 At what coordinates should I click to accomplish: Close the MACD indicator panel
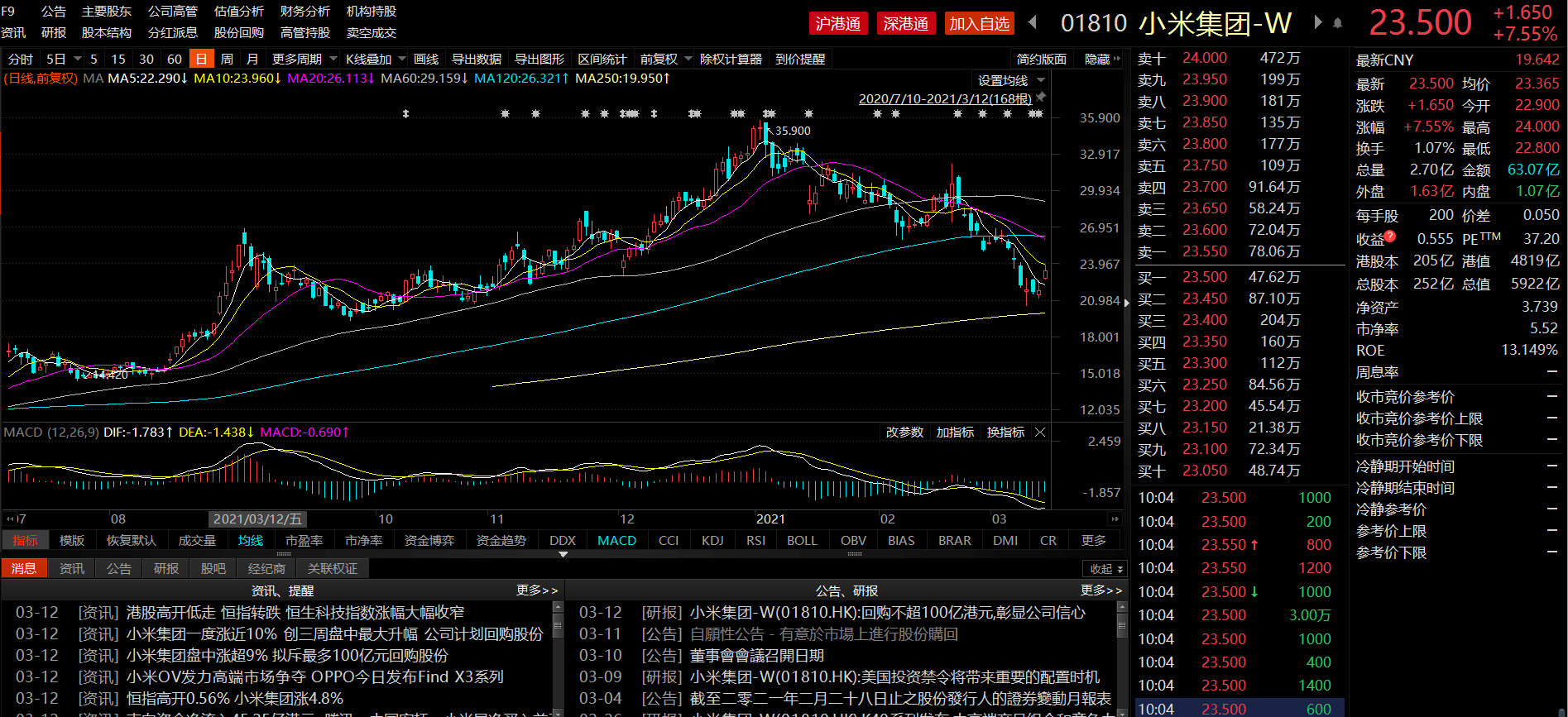click(1040, 433)
